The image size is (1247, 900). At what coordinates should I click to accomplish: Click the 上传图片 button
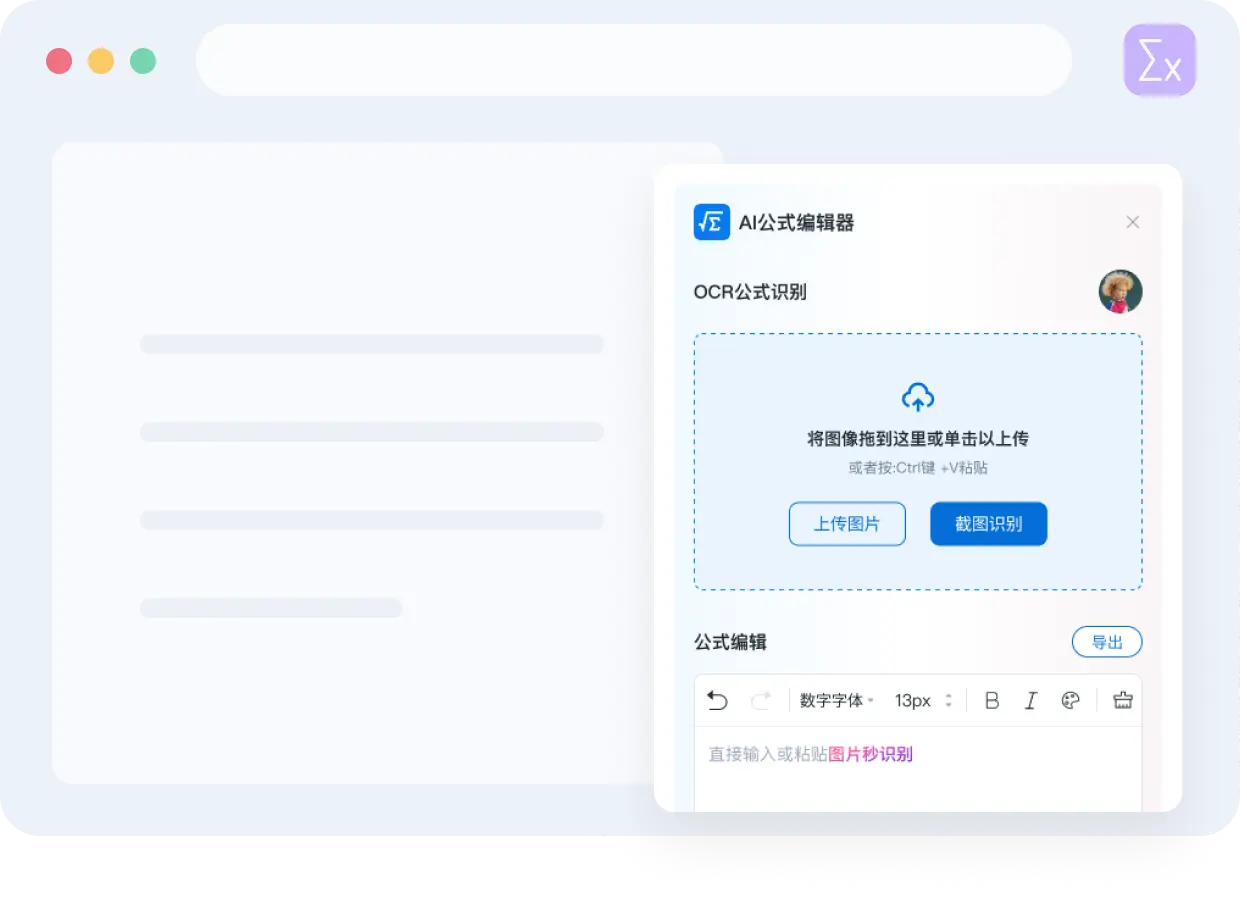(847, 524)
